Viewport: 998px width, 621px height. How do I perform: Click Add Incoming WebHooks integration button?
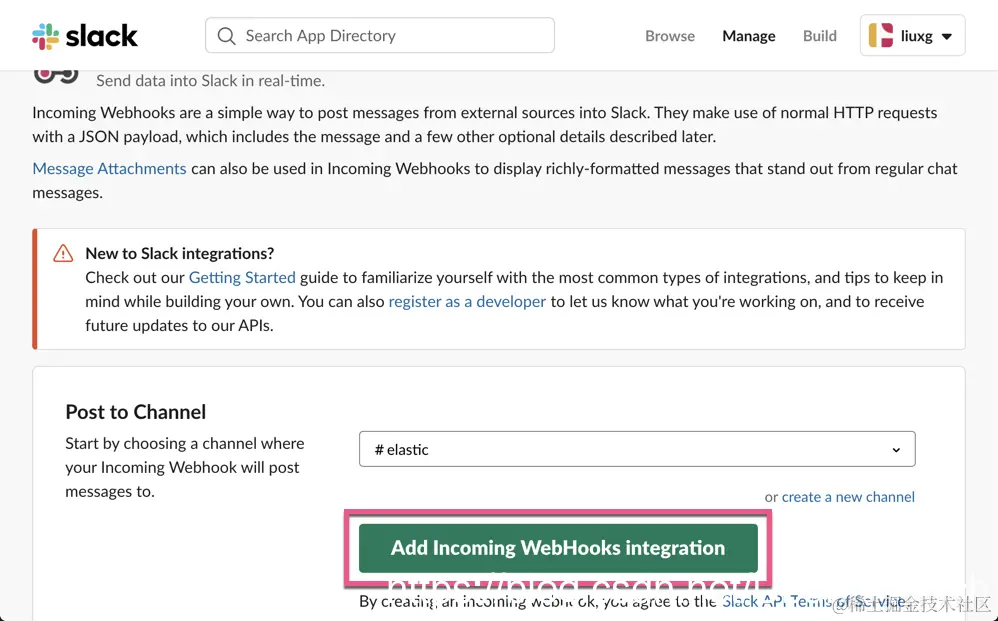(558, 548)
